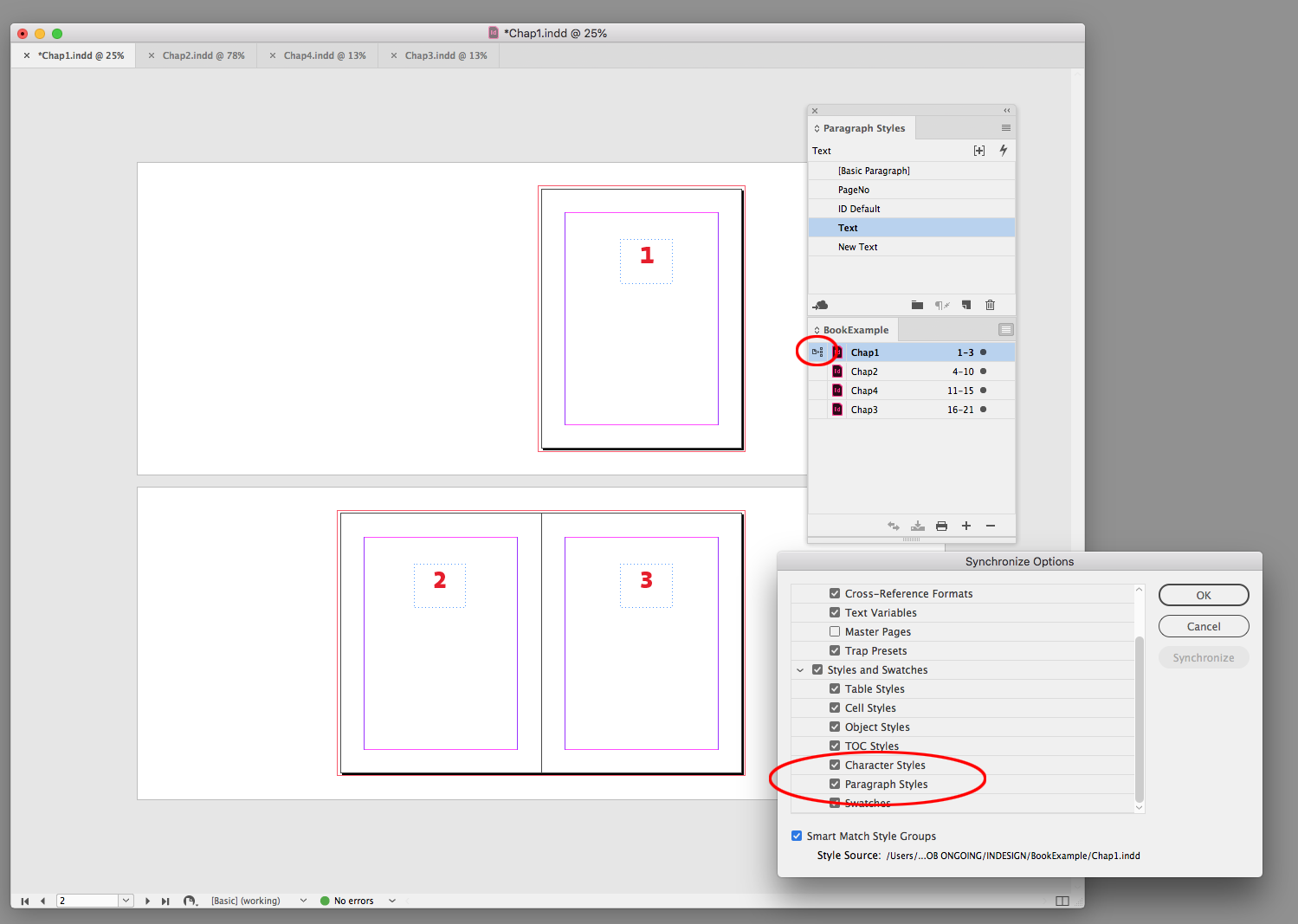Click the save book icon

coord(918,526)
